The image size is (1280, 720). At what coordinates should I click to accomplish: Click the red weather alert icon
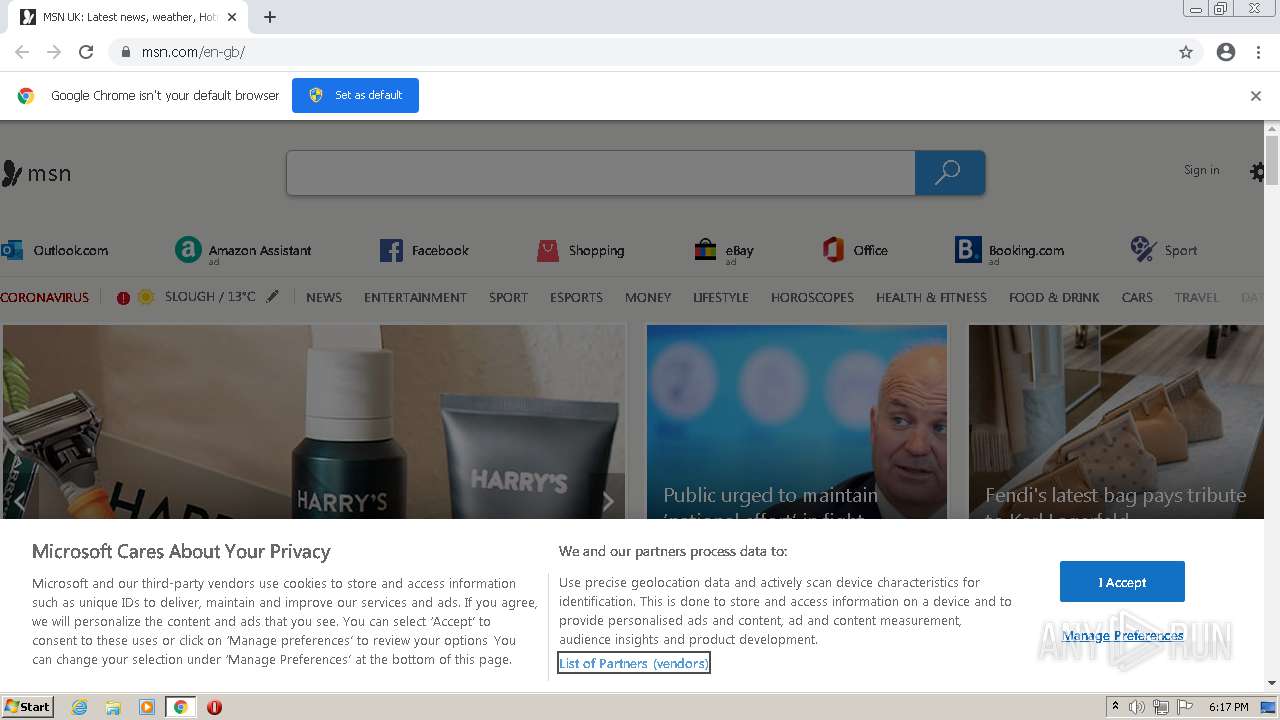[x=123, y=298]
